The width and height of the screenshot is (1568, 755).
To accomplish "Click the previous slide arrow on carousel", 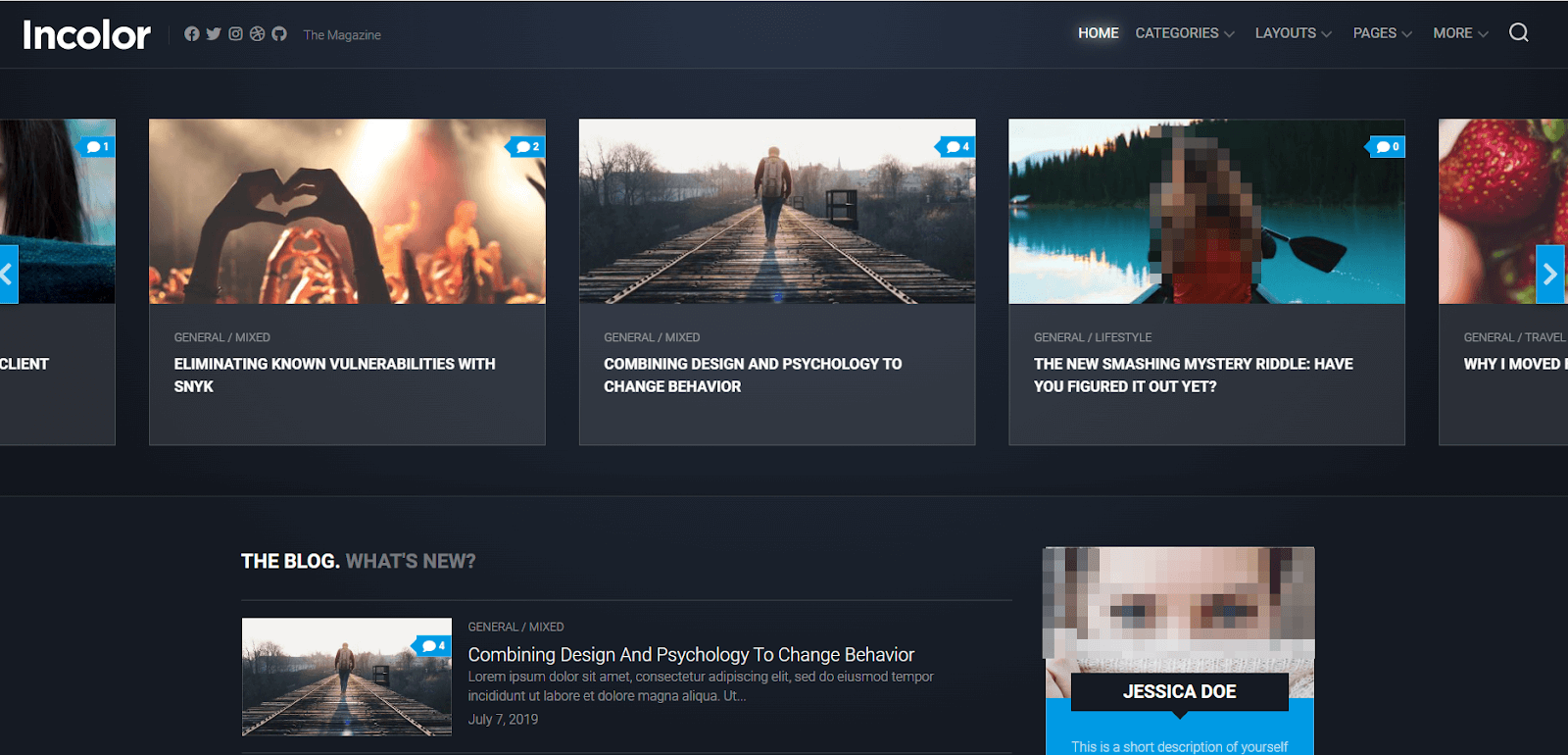I will tap(8, 275).
